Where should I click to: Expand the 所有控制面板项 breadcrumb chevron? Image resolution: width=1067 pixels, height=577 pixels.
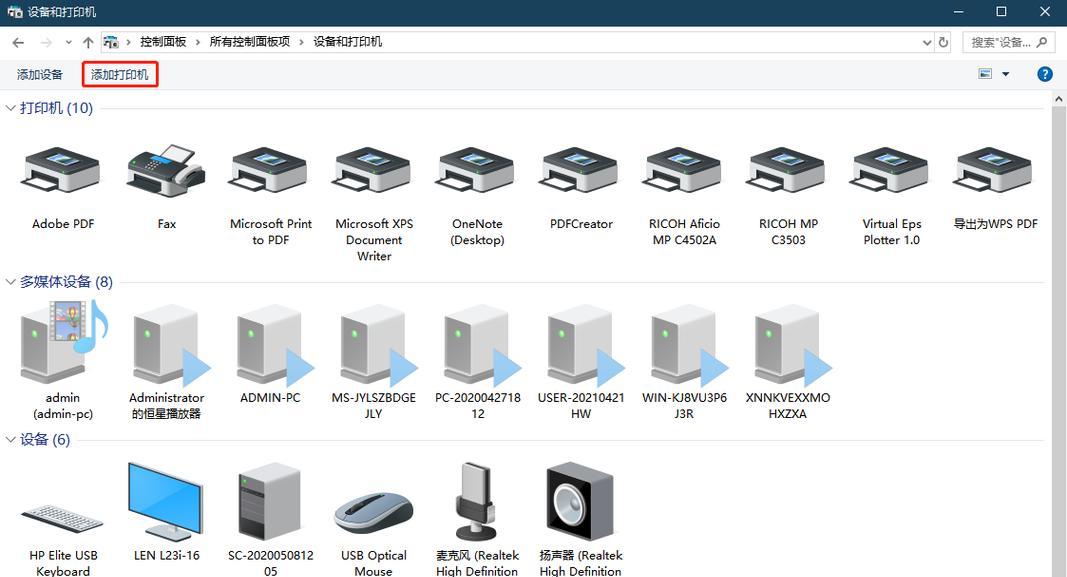click(x=301, y=42)
